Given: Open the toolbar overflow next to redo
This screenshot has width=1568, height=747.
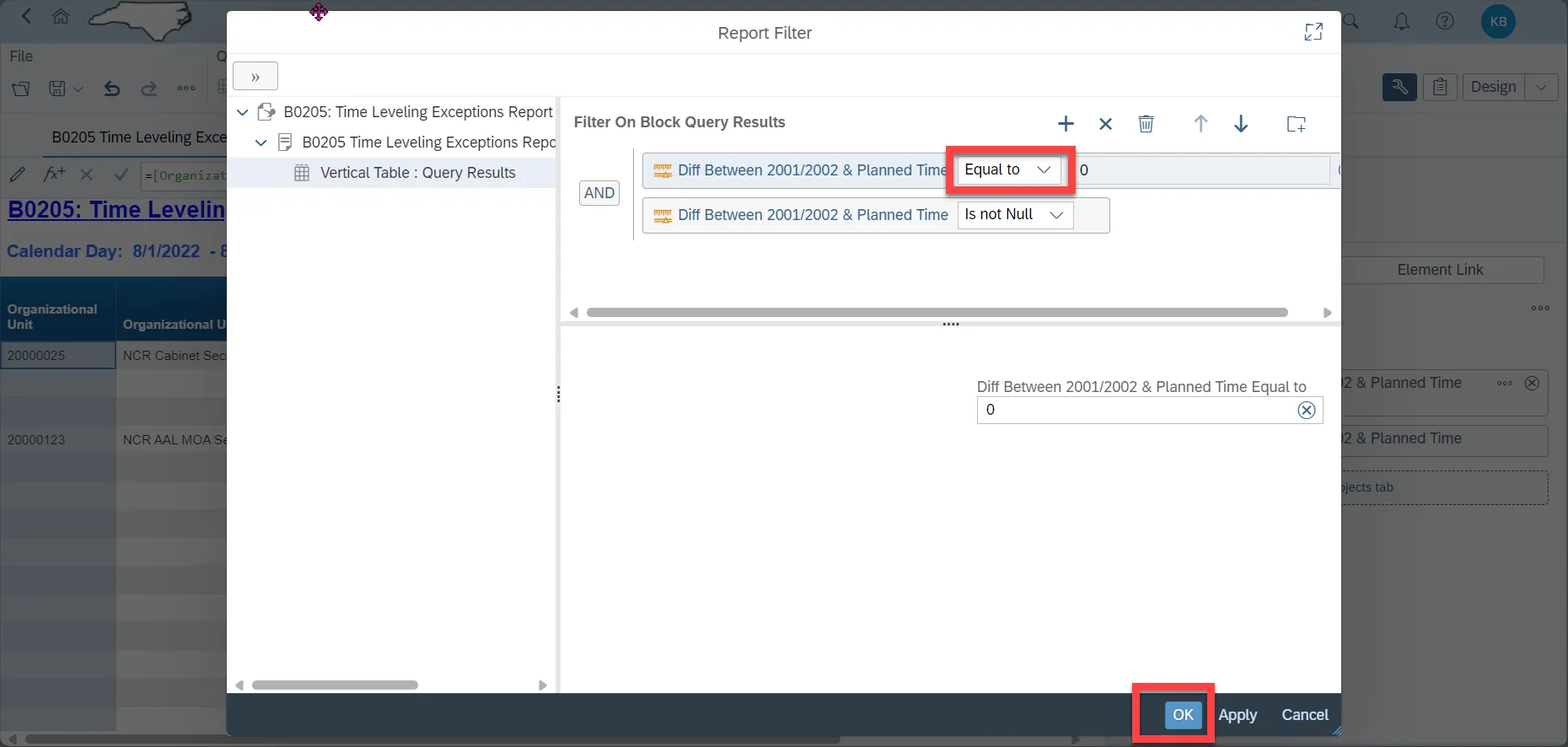Looking at the screenshot, I should coord(186,89).
